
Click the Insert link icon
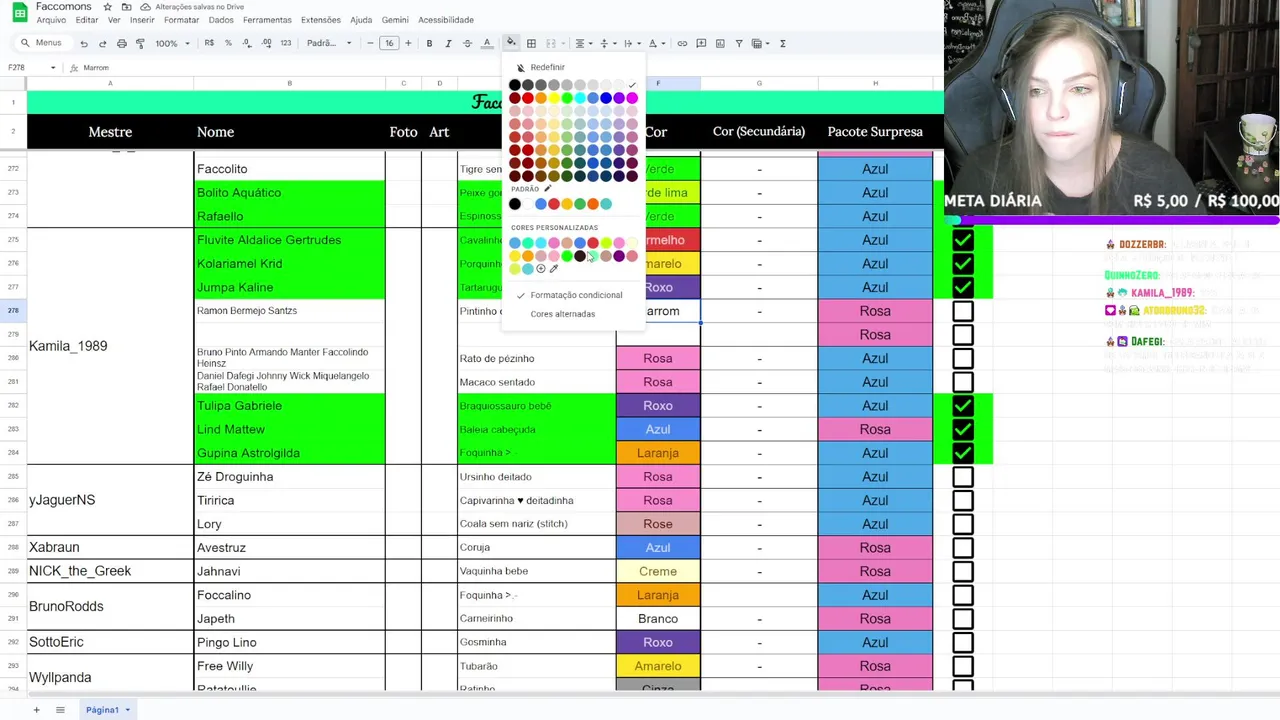[x=682, y=43]
